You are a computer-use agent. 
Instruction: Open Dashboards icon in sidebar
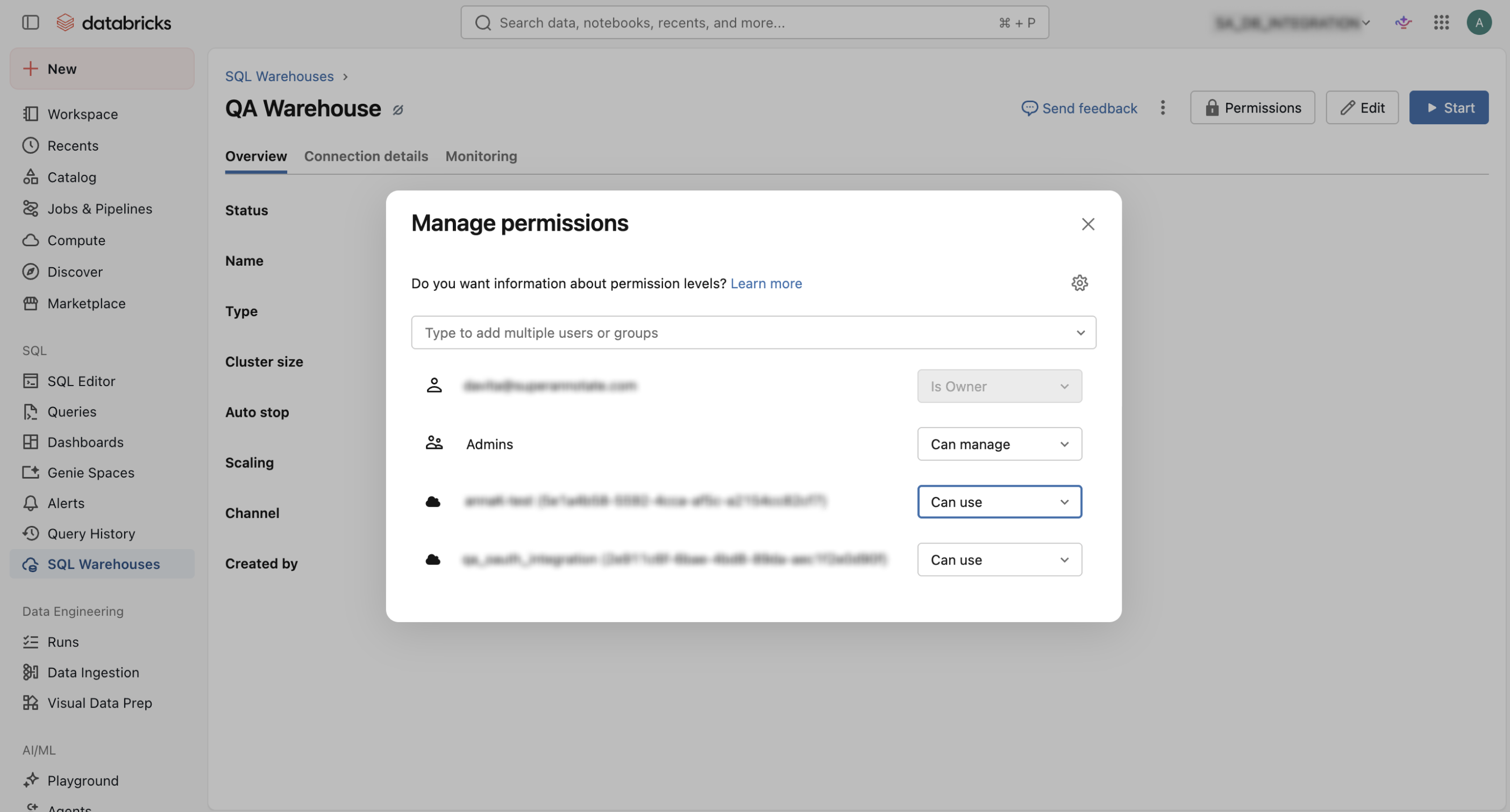pos(31,442)
